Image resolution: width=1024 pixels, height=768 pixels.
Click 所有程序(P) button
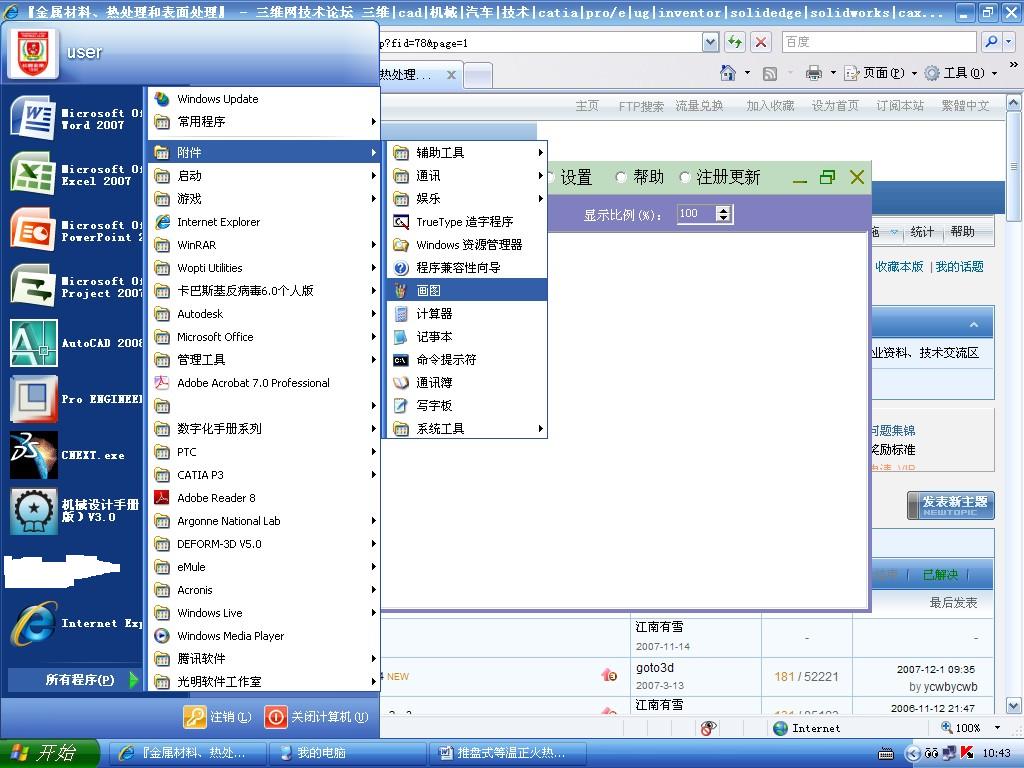(75, 680)
